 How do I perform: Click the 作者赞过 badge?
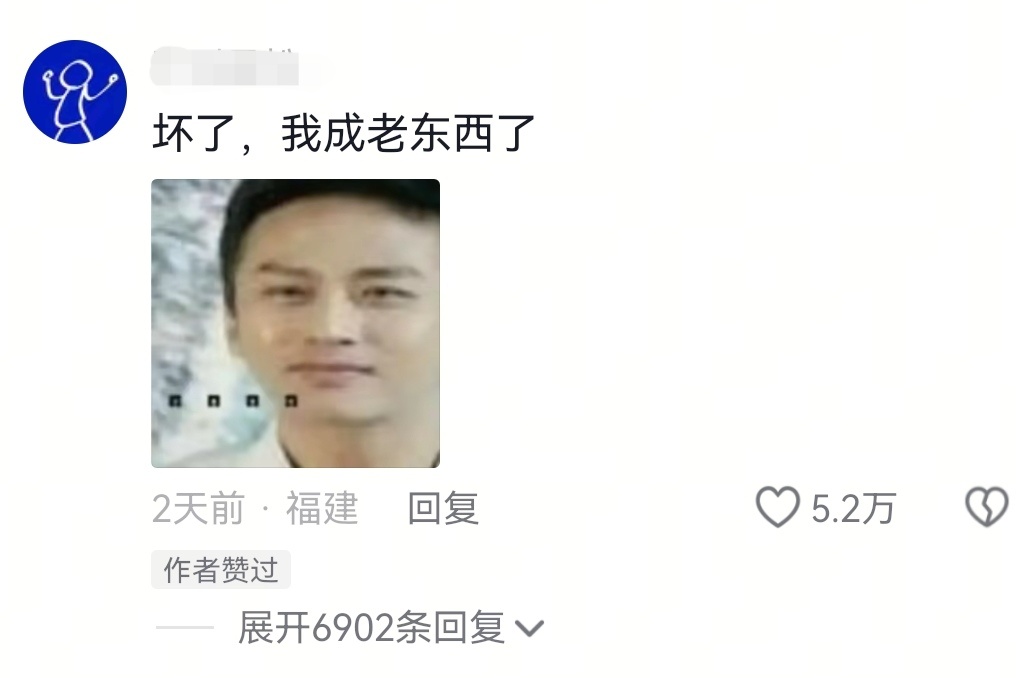tap(221, 570)
